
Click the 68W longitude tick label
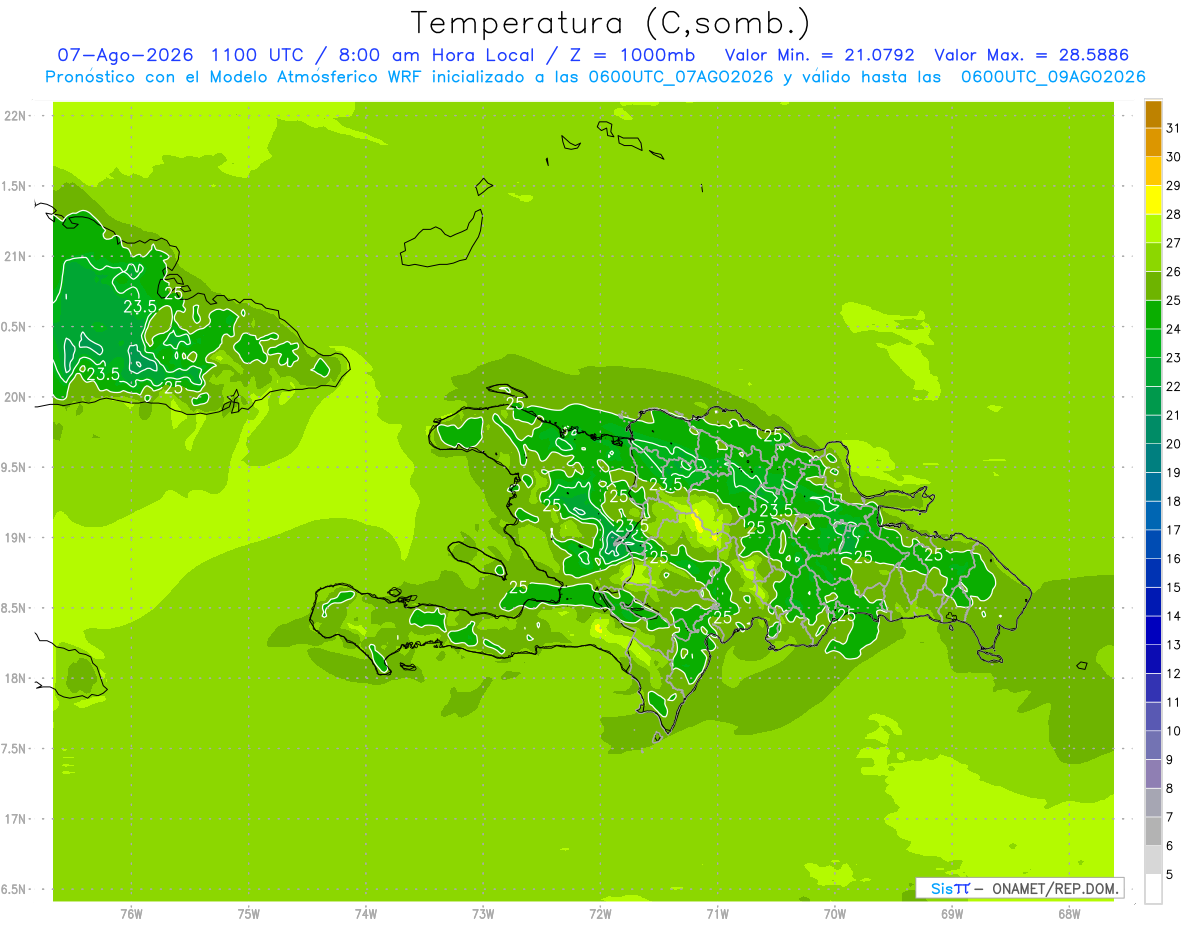(1069, 914)
